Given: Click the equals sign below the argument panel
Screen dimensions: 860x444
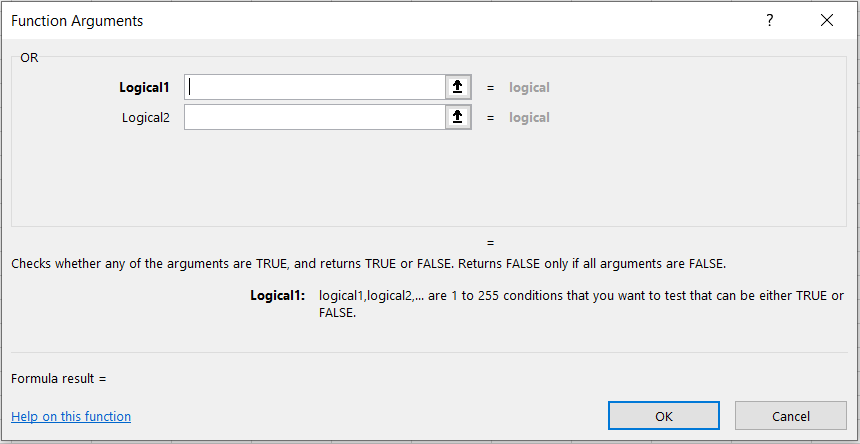Looking at the screenshot, I should pyautogui.click(x=491, y=242).
